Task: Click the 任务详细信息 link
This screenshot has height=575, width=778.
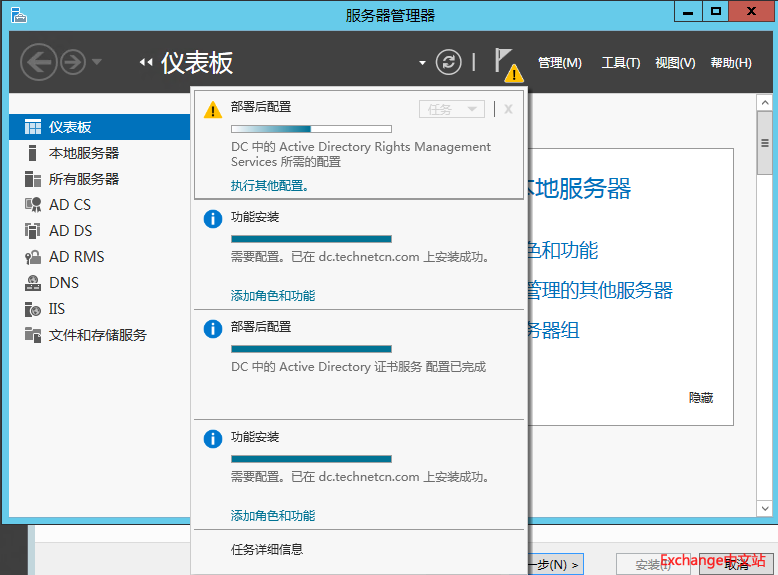Action: coord(267,549)
